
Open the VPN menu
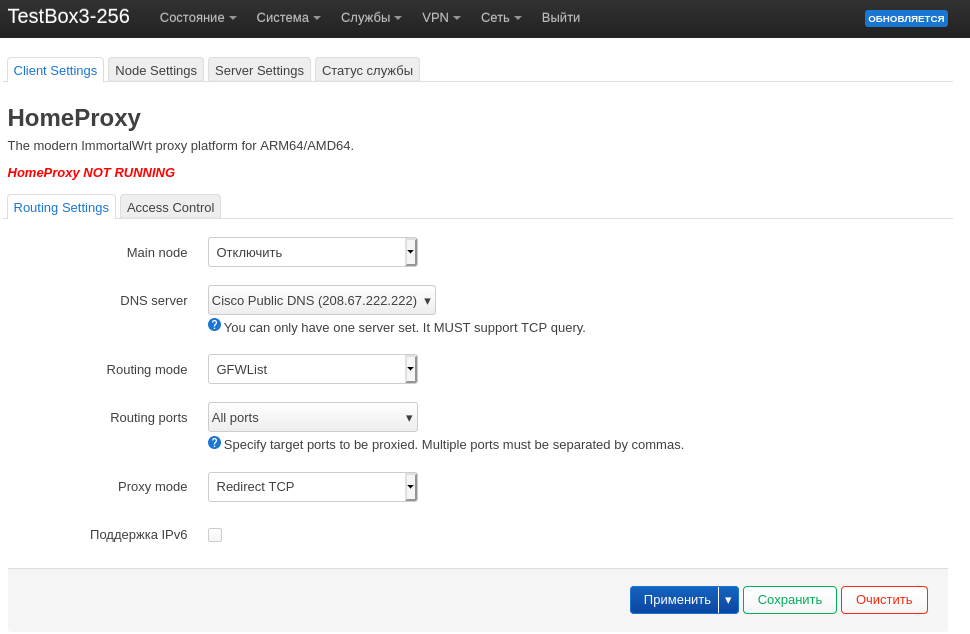click(441, 18)
